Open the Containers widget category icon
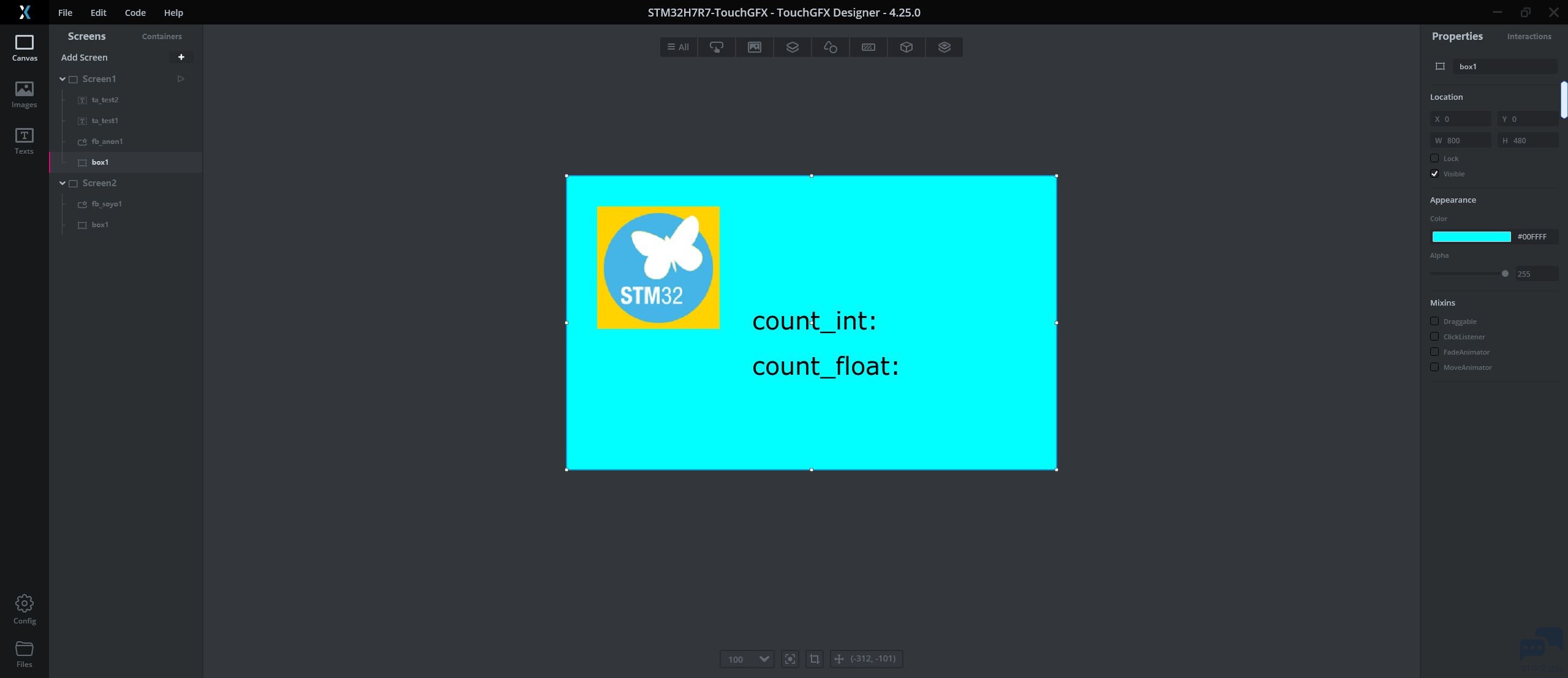 [792, 47]
